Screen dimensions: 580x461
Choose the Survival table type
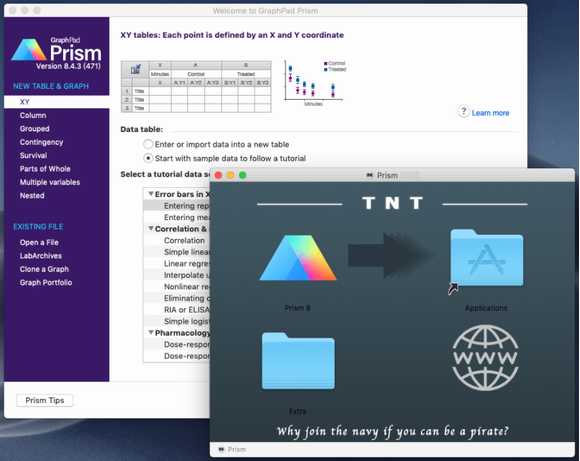point(33,155)
